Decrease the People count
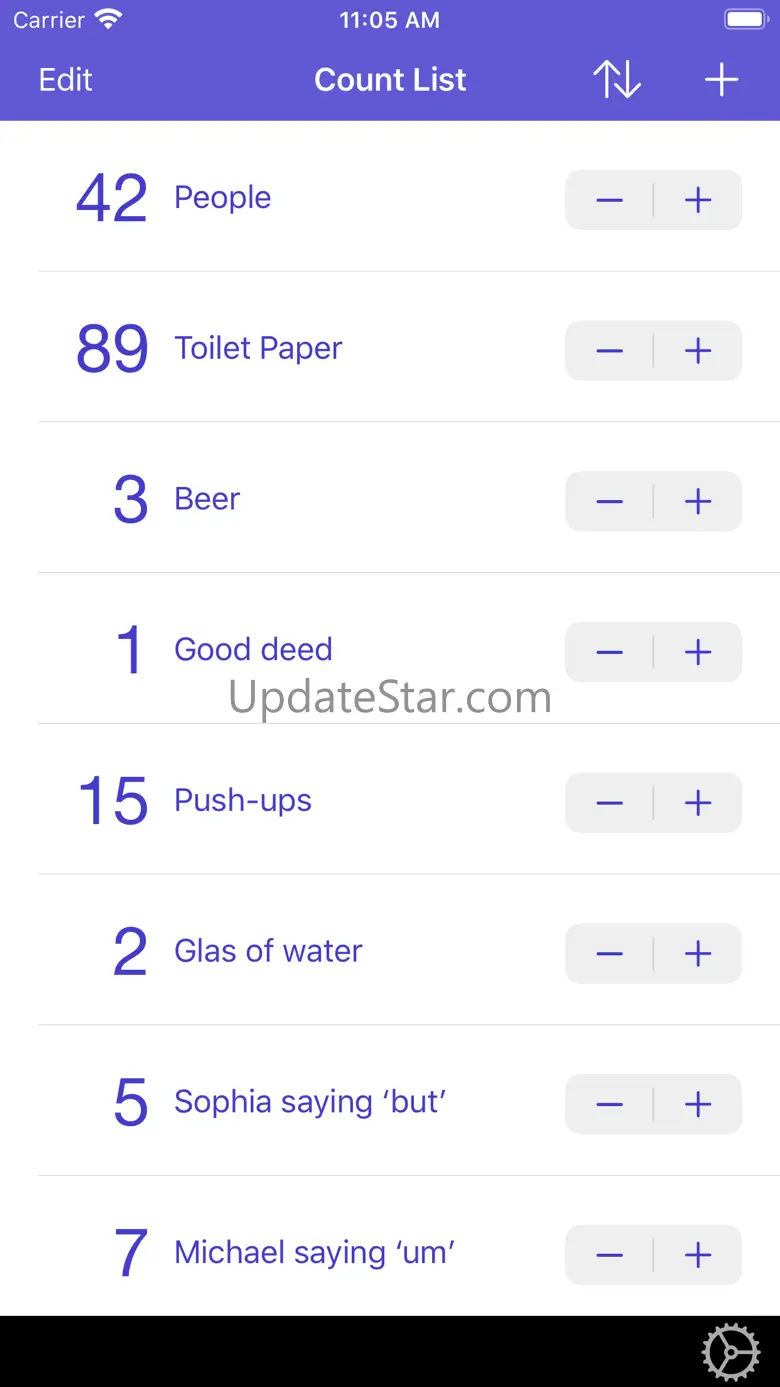The height and width of the screenshot is (1387, 780). pos(609,200)
